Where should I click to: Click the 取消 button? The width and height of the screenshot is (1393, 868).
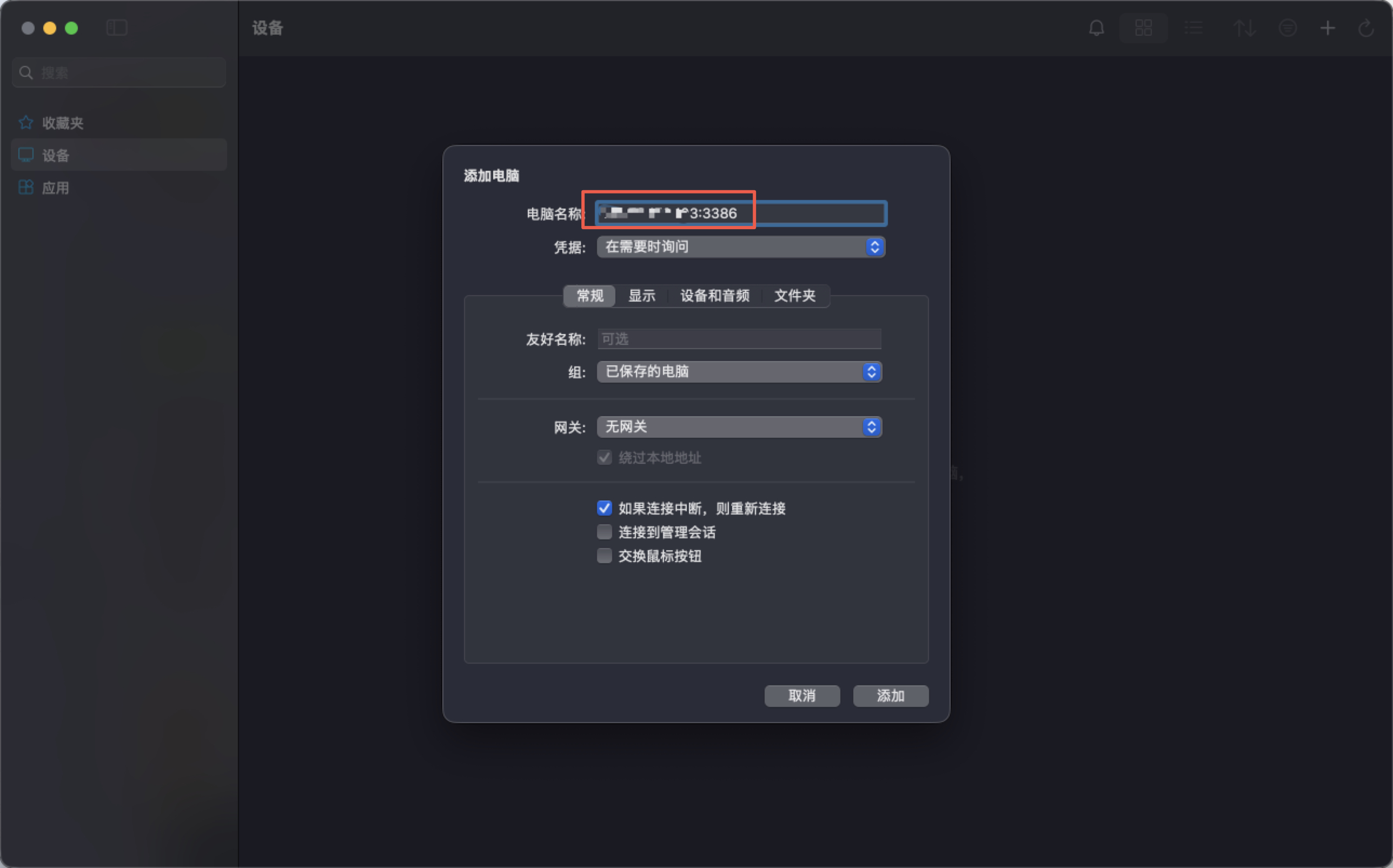click(x=801, y=696)
